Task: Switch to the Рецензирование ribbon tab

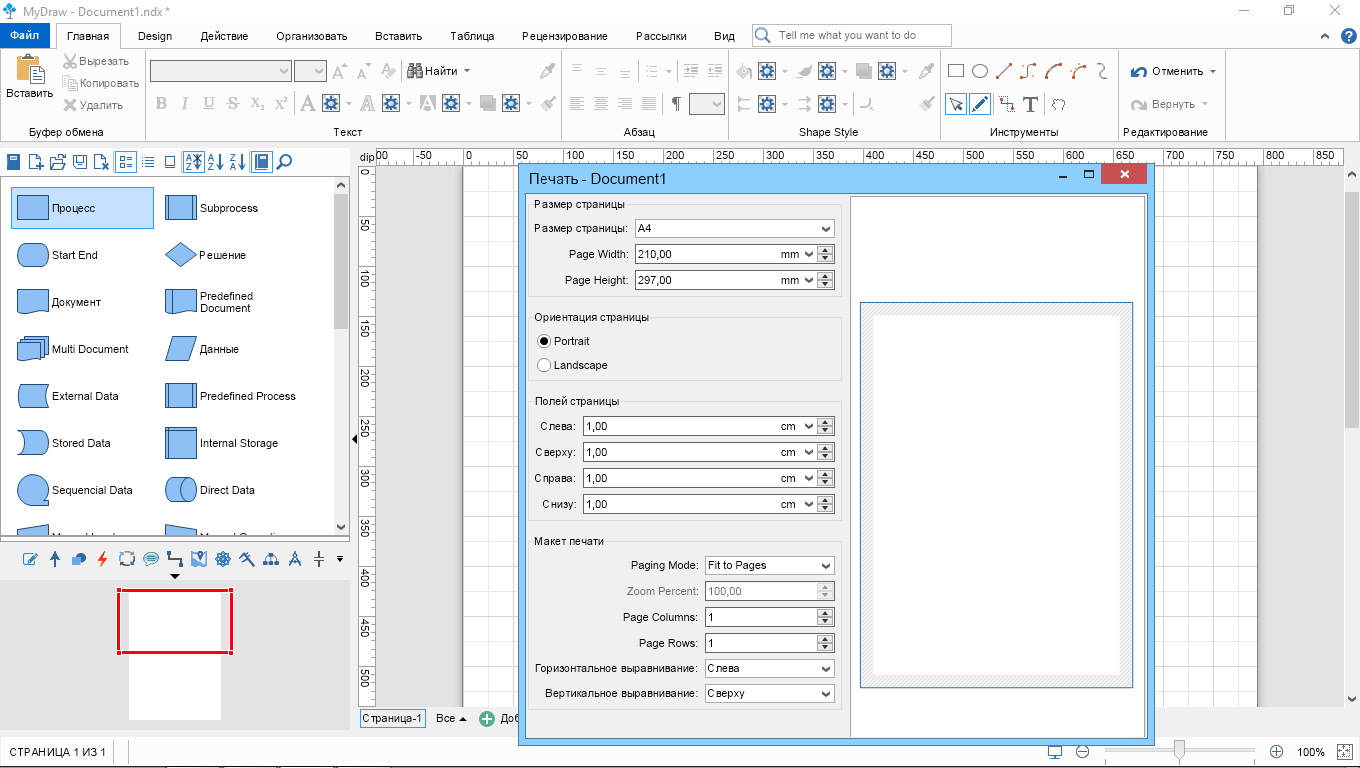Action: coord(564,36)
